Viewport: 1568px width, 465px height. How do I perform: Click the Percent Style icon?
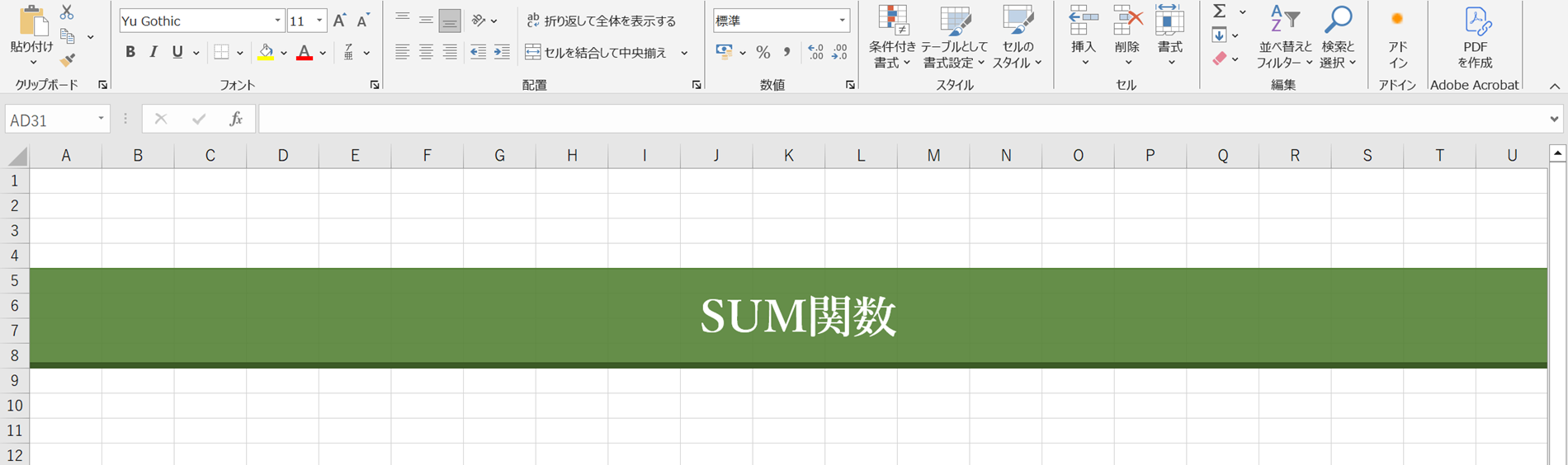(x=763, y=53)
